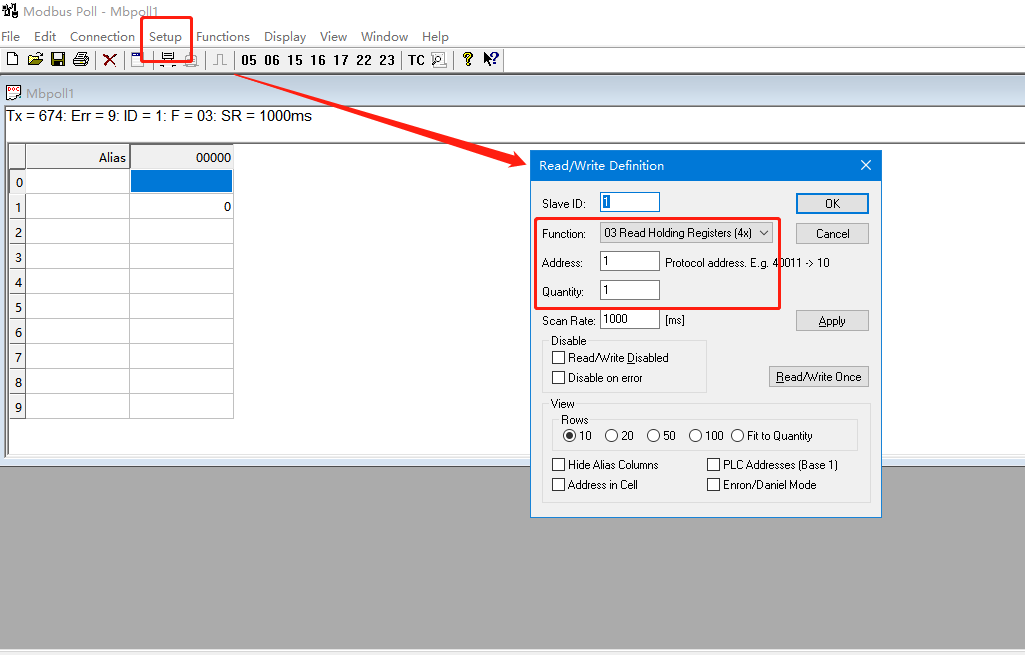Open the Setup menu
This screenshot has width=1025, height=655.
coord(165,37)
